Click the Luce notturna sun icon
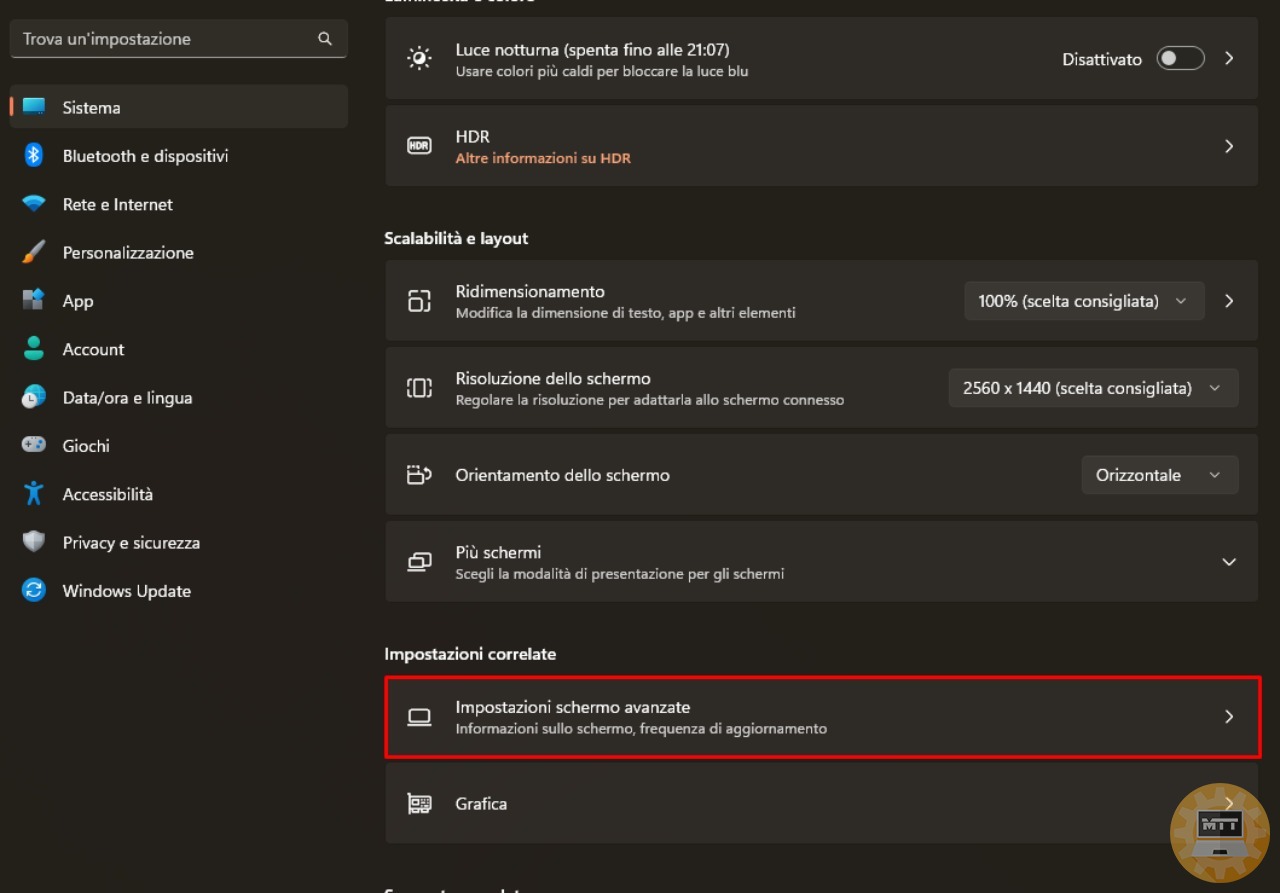Viewport: 1280px width, 893px height. click(420, 59)
